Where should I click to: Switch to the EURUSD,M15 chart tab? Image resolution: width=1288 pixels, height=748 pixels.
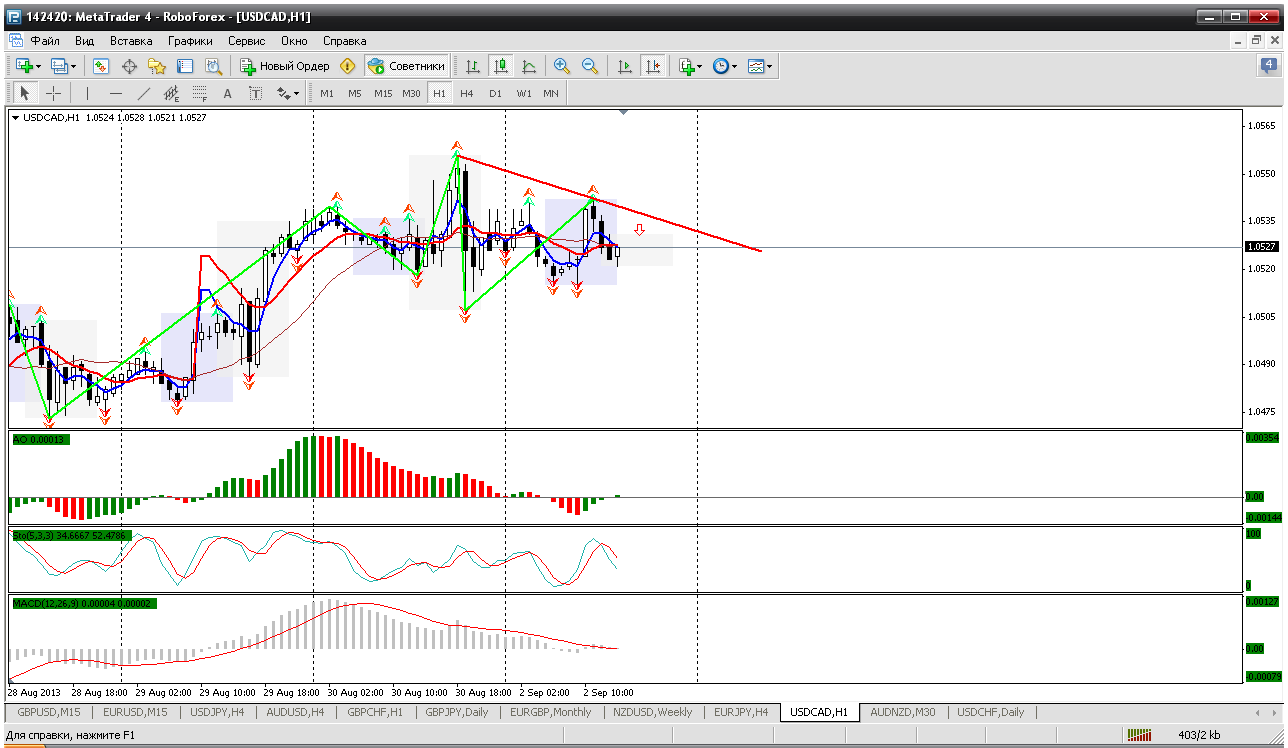click(x=136, y=712)
